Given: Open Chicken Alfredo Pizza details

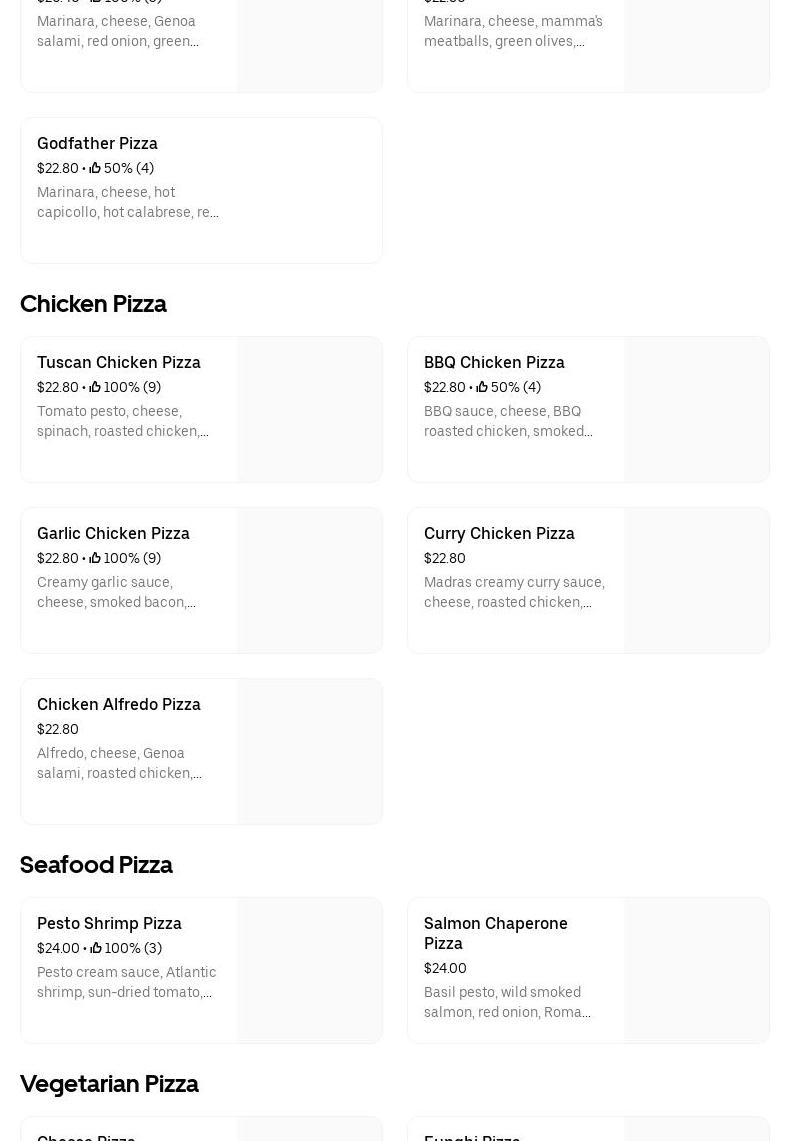Looking at the screenshot, I should [118, 705].
